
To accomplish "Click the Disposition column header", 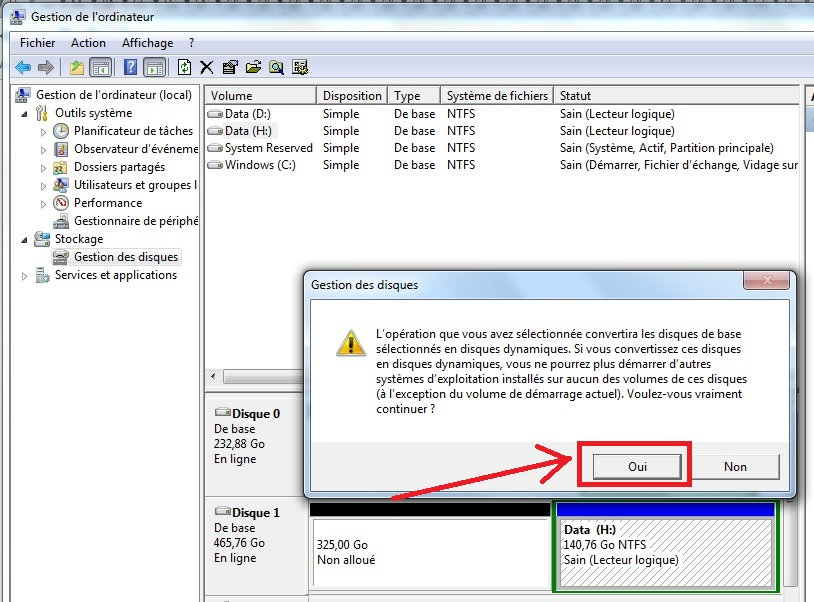I will [x=352, y=96].
